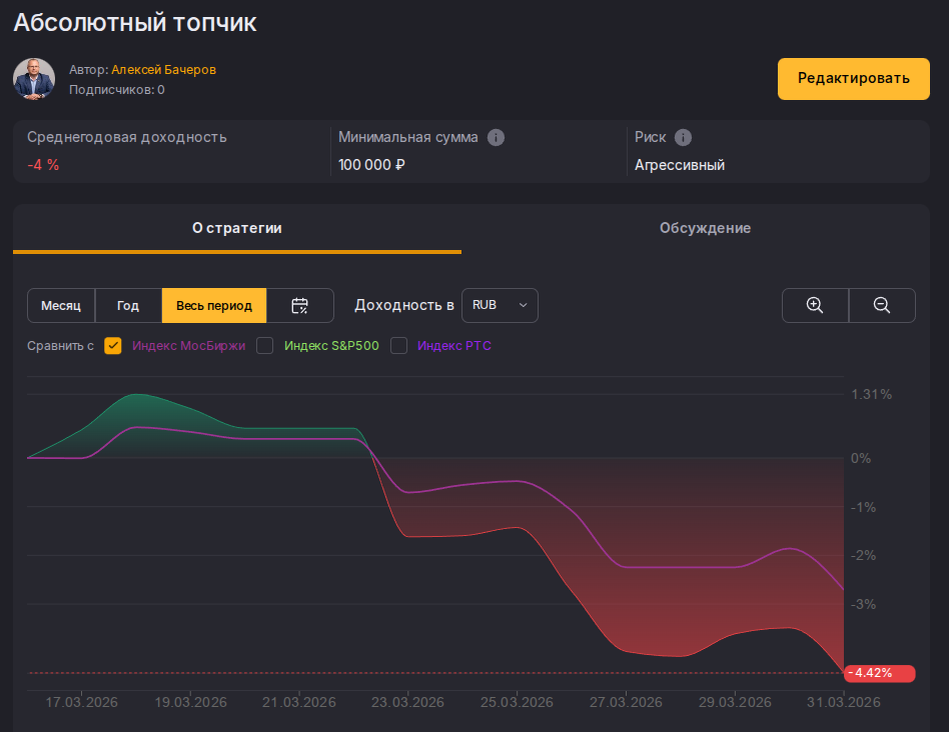Zoom in the chart with magnifier plus
The height and width of the screenshot is (732, 949).
[815, 305]
